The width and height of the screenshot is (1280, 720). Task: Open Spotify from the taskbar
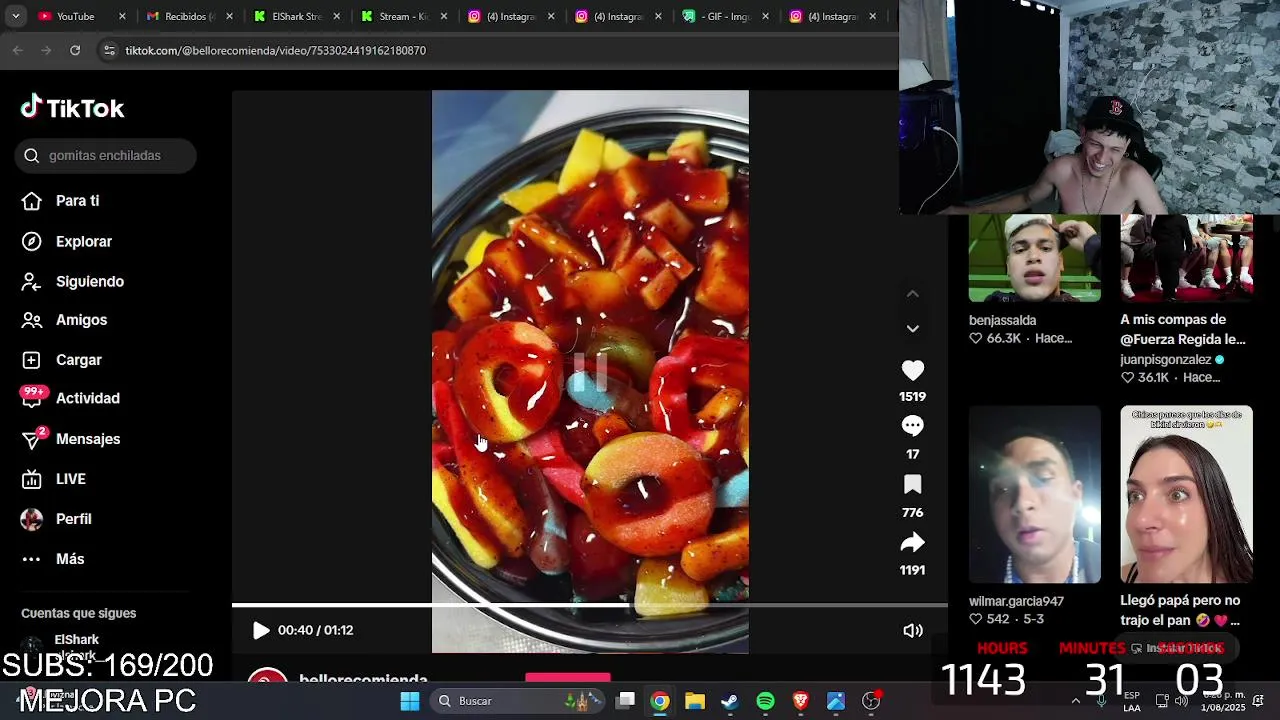pyautogui.click(x=765, y=701)
